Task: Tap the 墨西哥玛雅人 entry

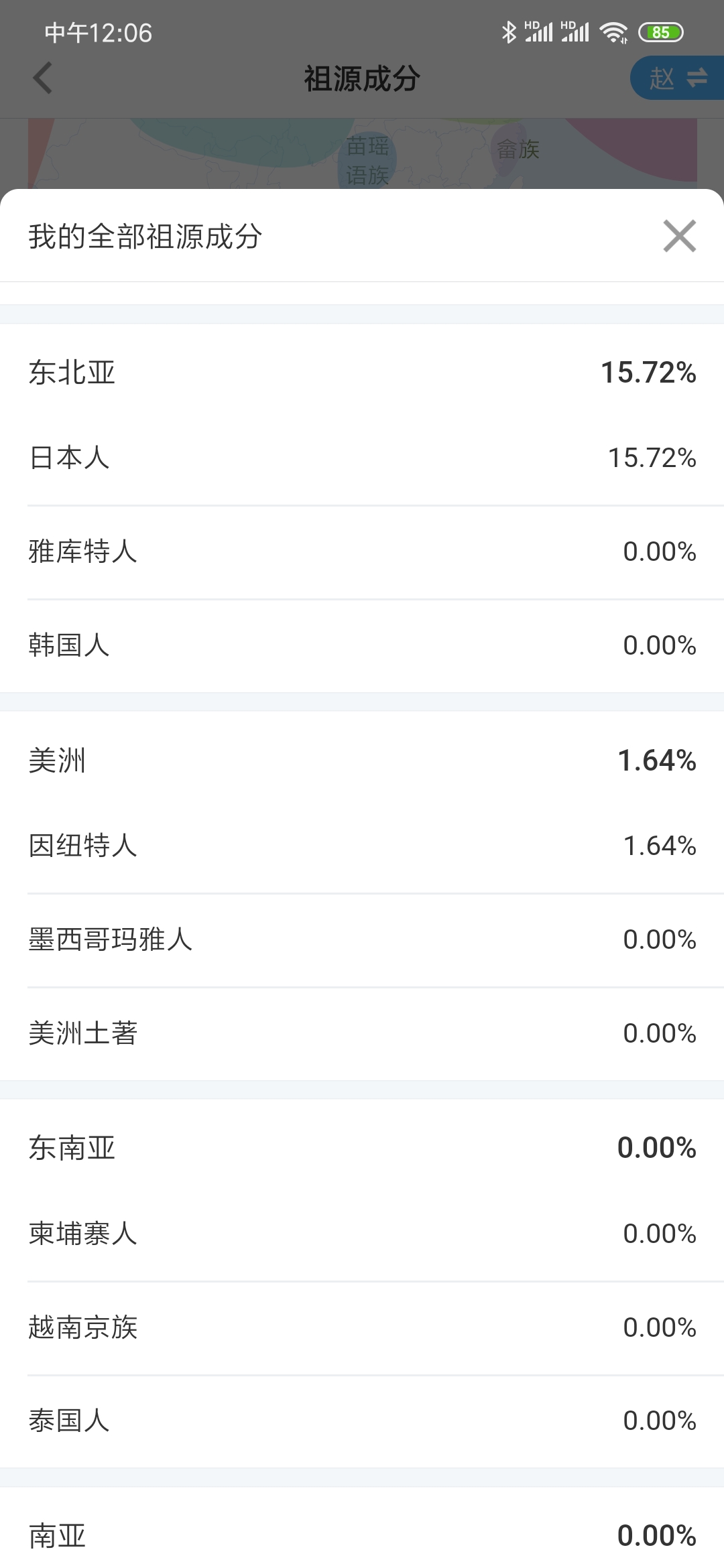Action: 362,940
